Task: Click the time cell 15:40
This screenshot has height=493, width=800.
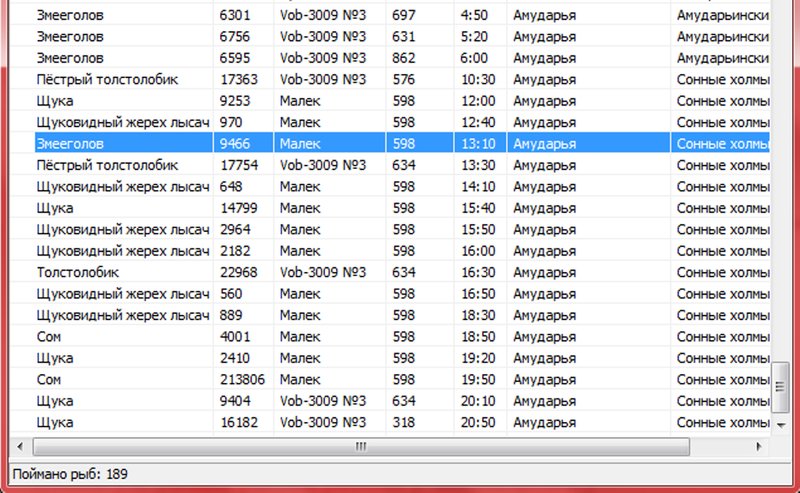Action: (x=478, y=208)
